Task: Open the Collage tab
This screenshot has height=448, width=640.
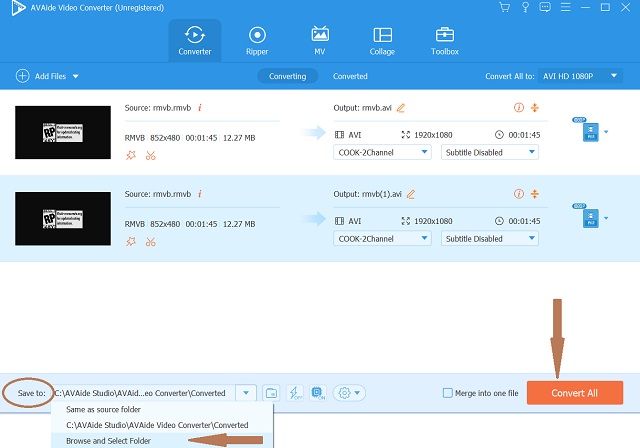Action: point(382,40)
